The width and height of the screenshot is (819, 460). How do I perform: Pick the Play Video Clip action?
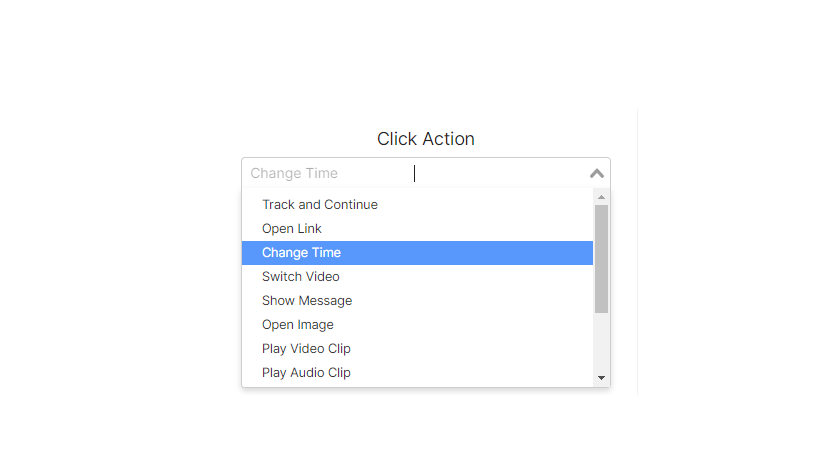306,349
